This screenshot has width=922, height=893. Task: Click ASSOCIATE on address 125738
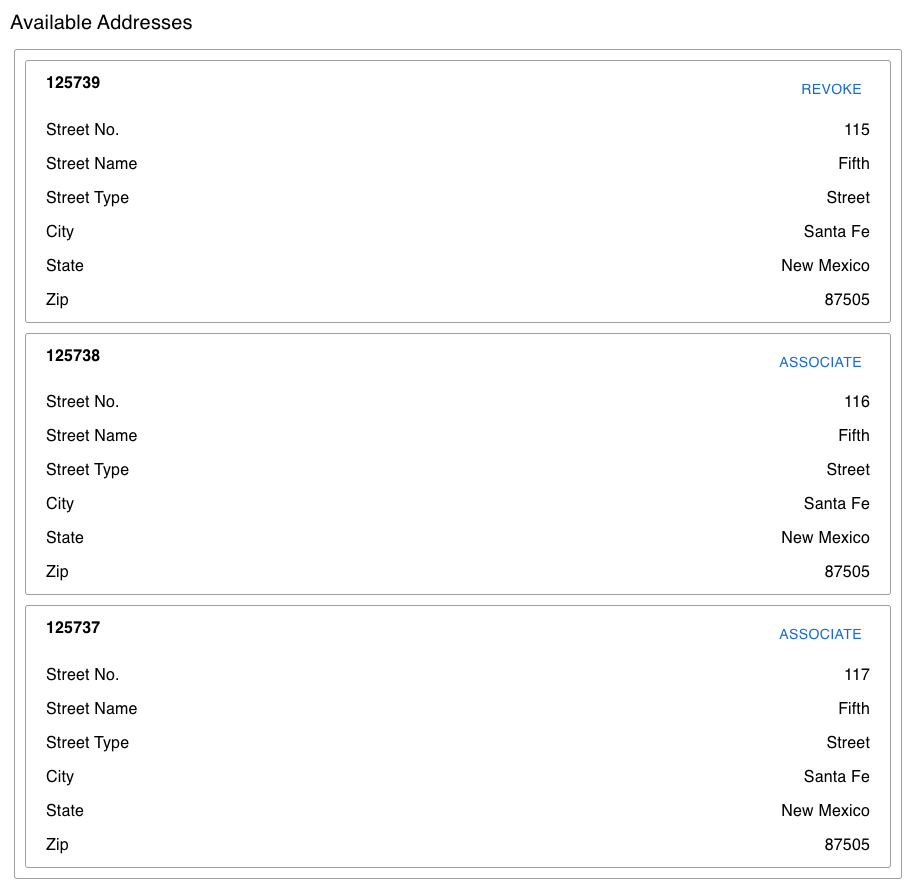[x=820, y=362]
